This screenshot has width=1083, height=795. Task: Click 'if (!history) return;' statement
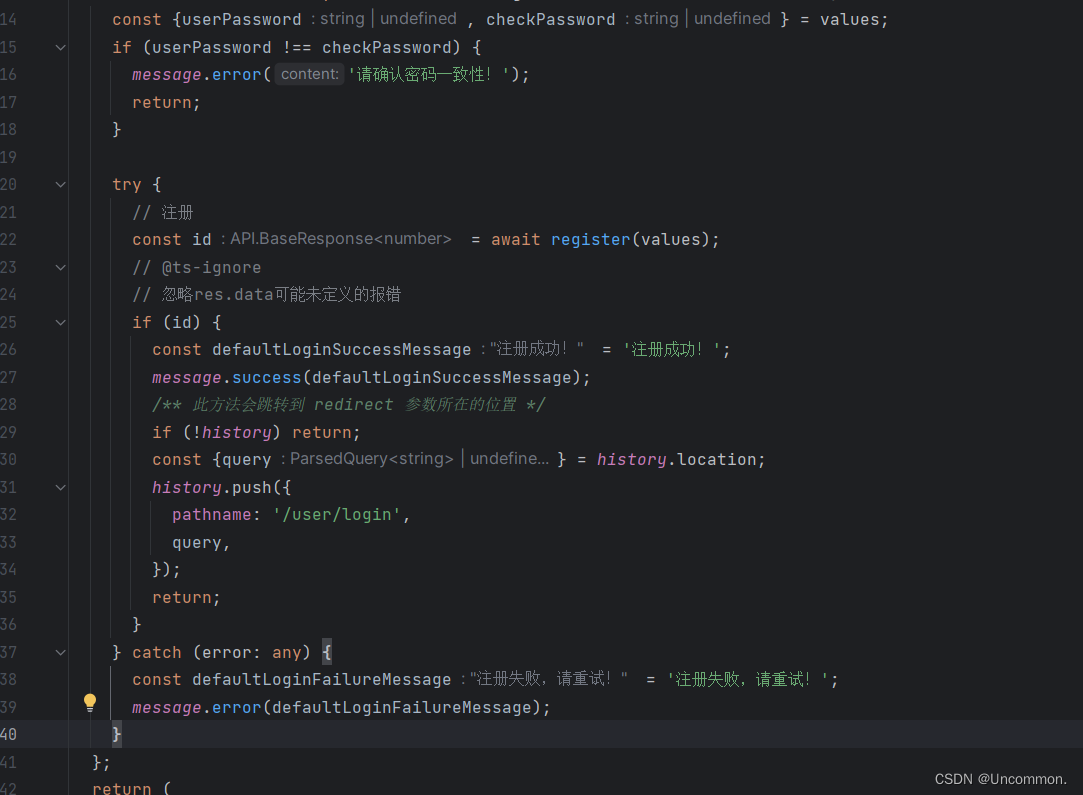pos(256,432)
